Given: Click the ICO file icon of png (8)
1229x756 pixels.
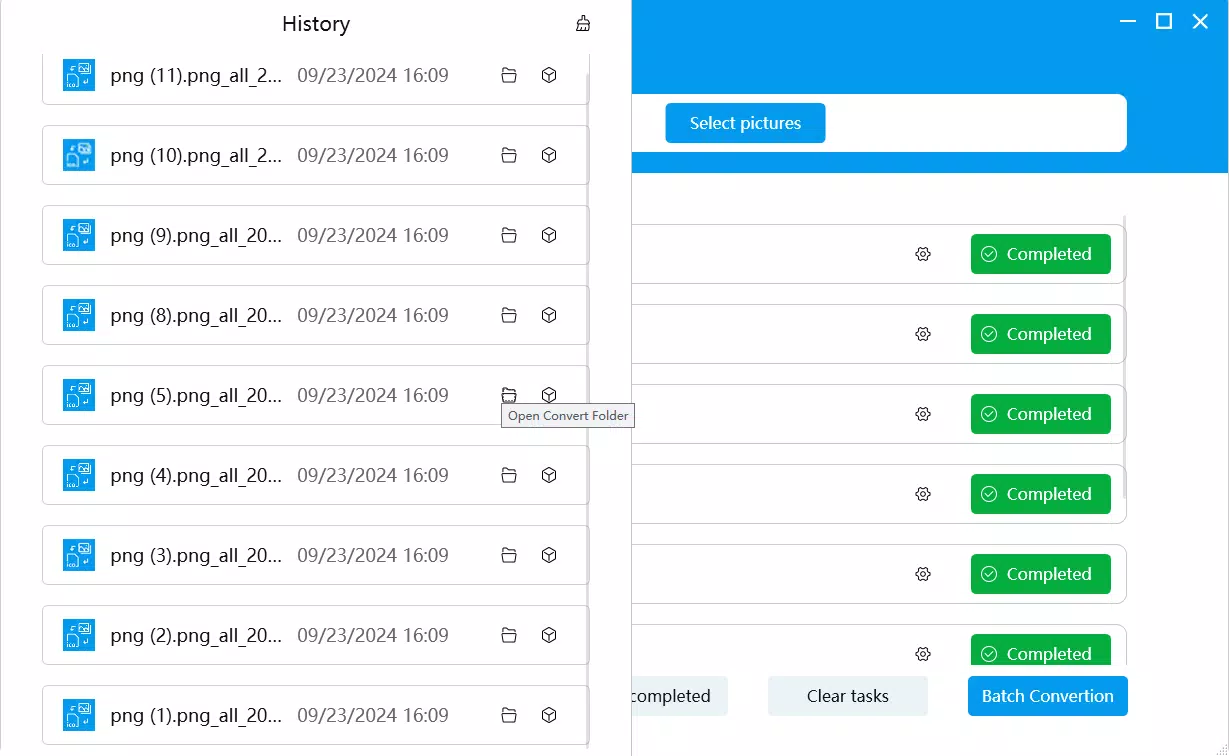Looking at the screenshot, I should 79,315.
